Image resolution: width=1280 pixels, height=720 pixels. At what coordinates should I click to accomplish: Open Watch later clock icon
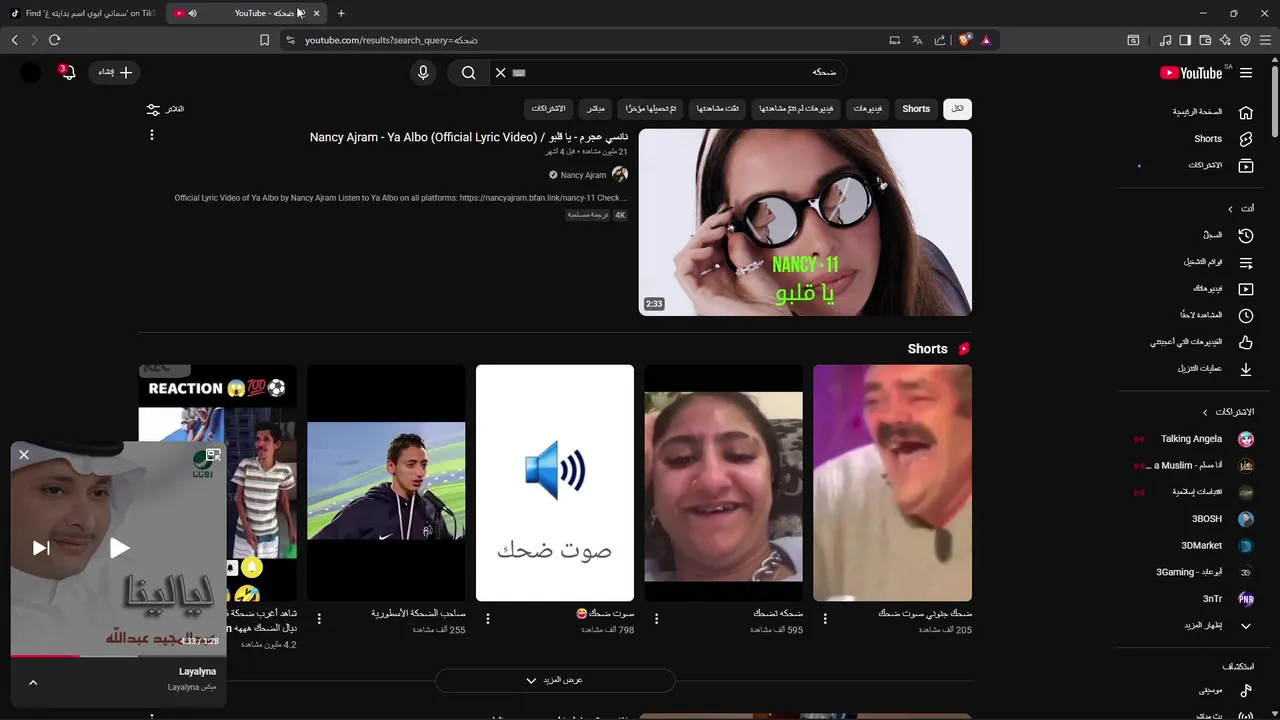tap(1246, 316)
